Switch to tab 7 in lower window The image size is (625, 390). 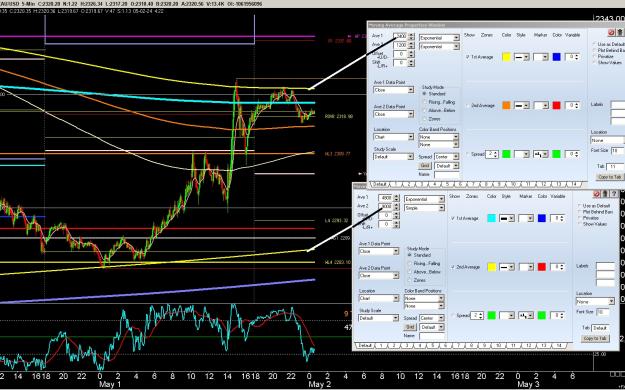tap(458, 345)
